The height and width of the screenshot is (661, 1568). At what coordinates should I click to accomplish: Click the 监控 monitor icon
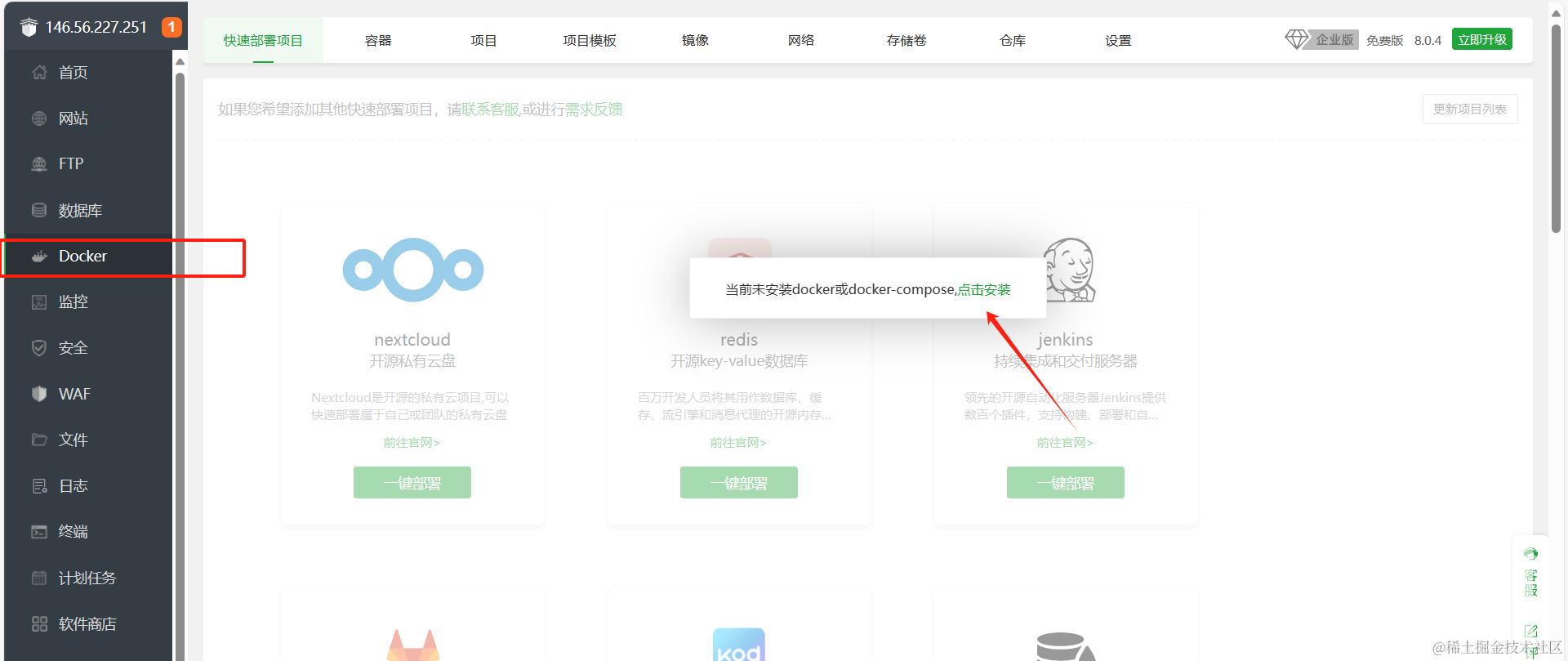coord(39,302)
